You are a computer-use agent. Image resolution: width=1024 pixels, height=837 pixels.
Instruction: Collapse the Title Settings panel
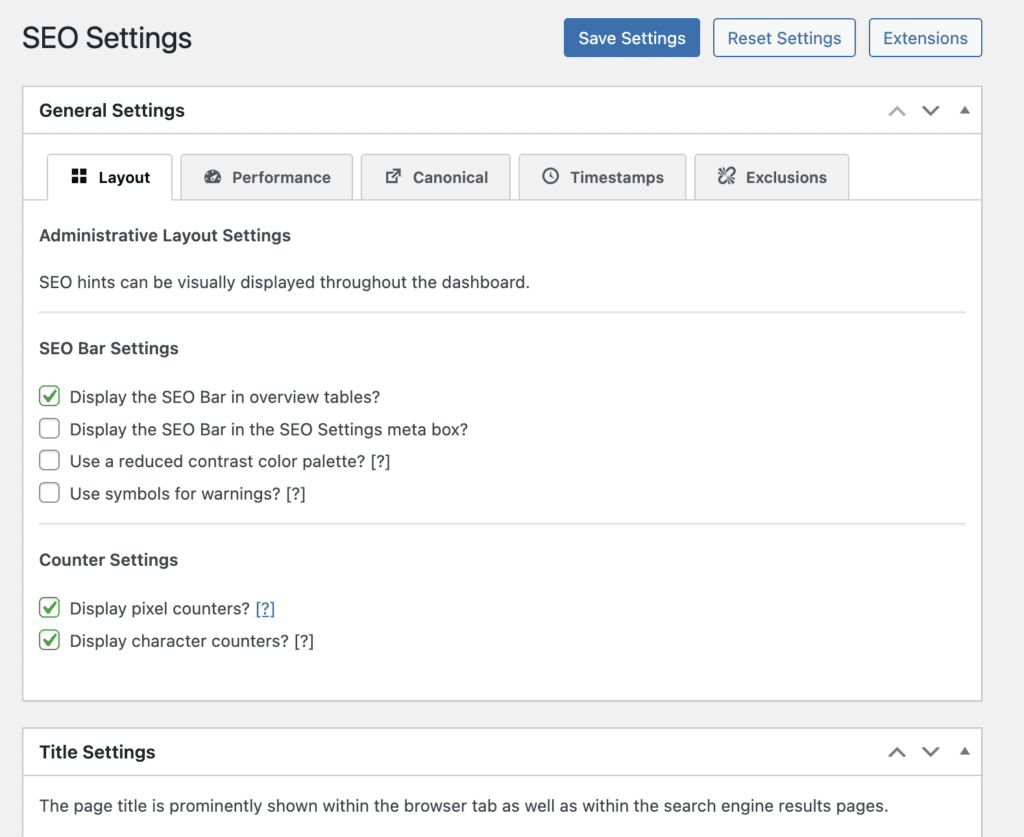(965, 751)
